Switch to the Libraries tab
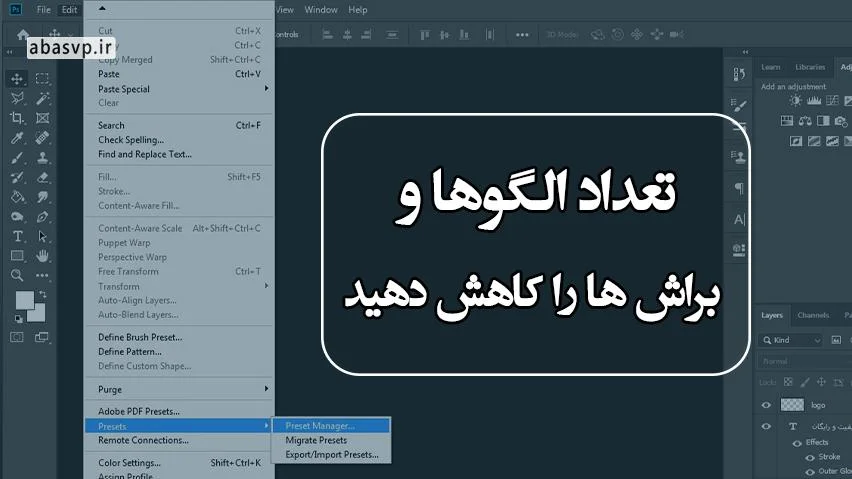The image size is (852, 479). (810, 67)
